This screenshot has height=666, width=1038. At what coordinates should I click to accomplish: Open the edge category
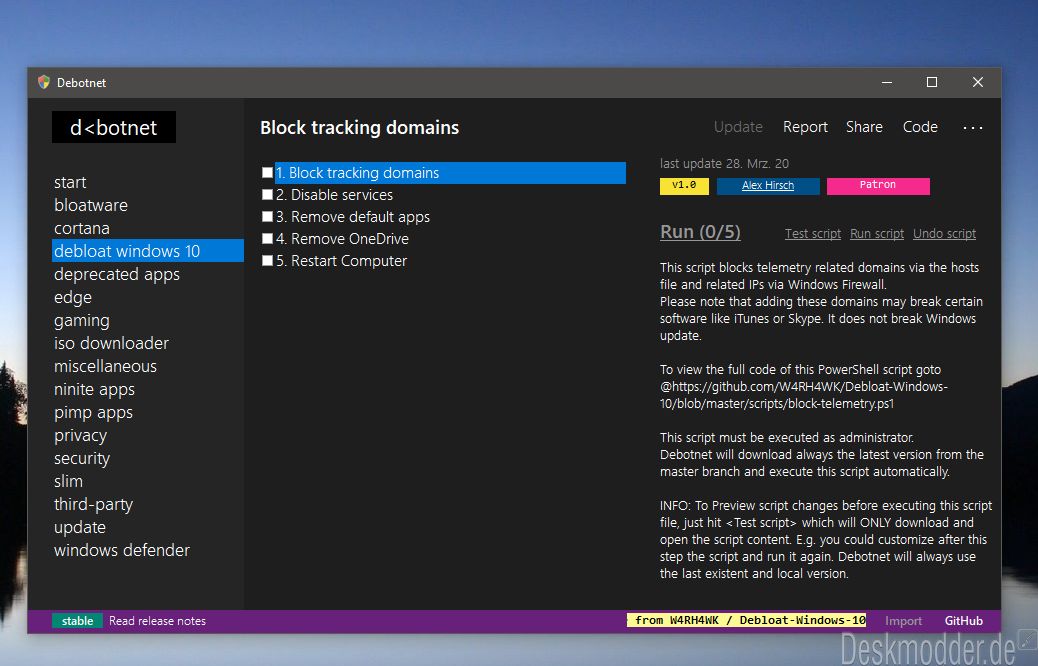(73, 297)
